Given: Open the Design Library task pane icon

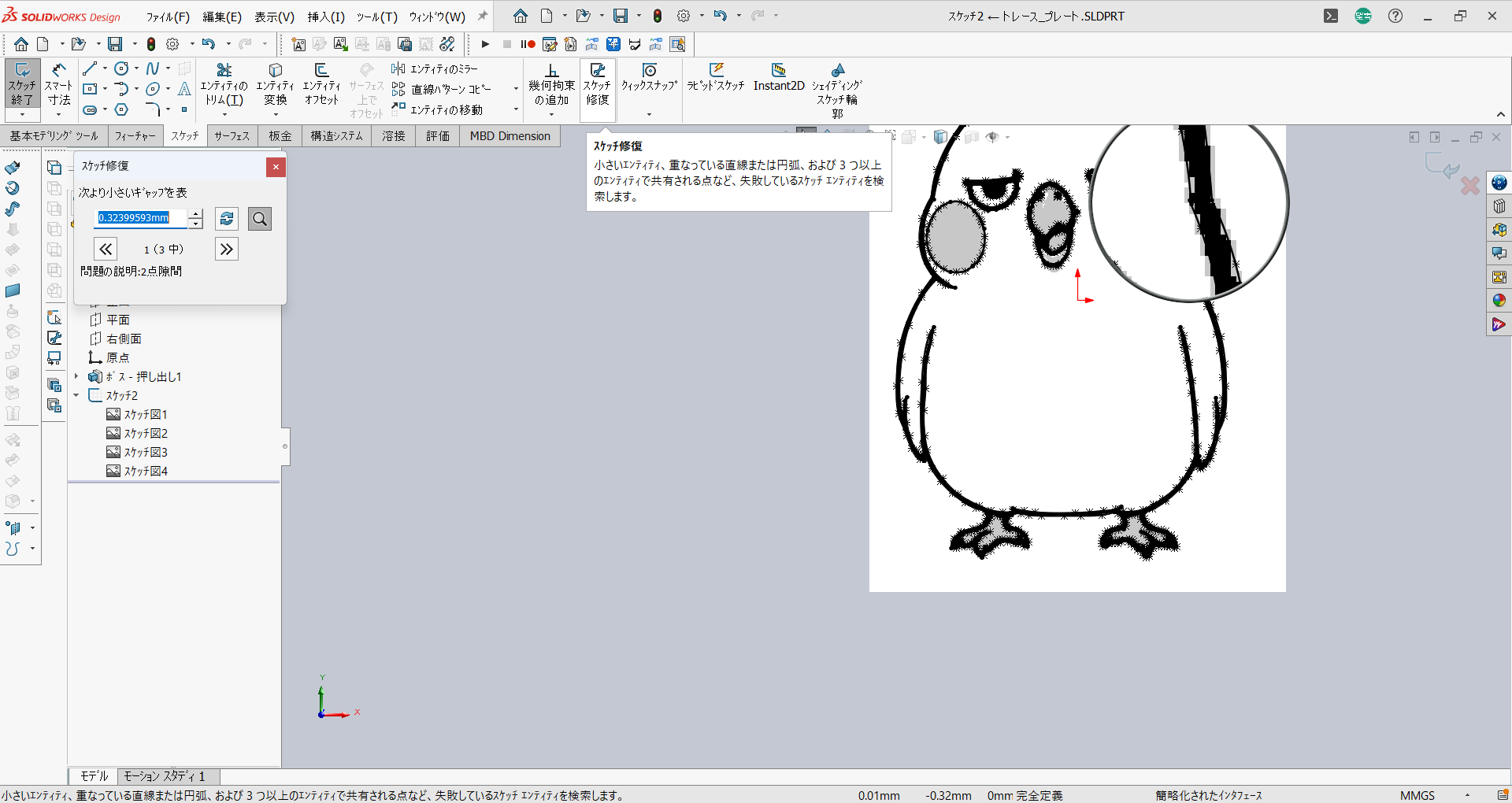Looking at the screenshot, I should pos(1499,206).
